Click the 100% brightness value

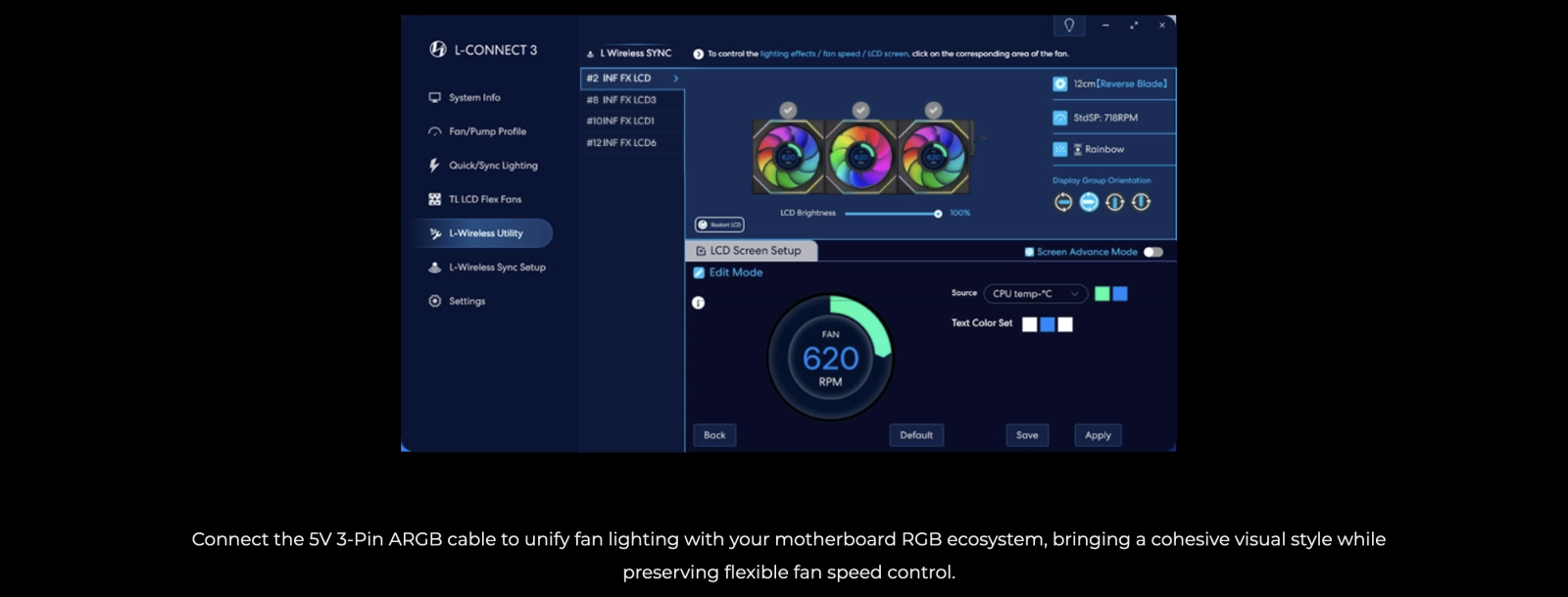(x=959, y=213)
